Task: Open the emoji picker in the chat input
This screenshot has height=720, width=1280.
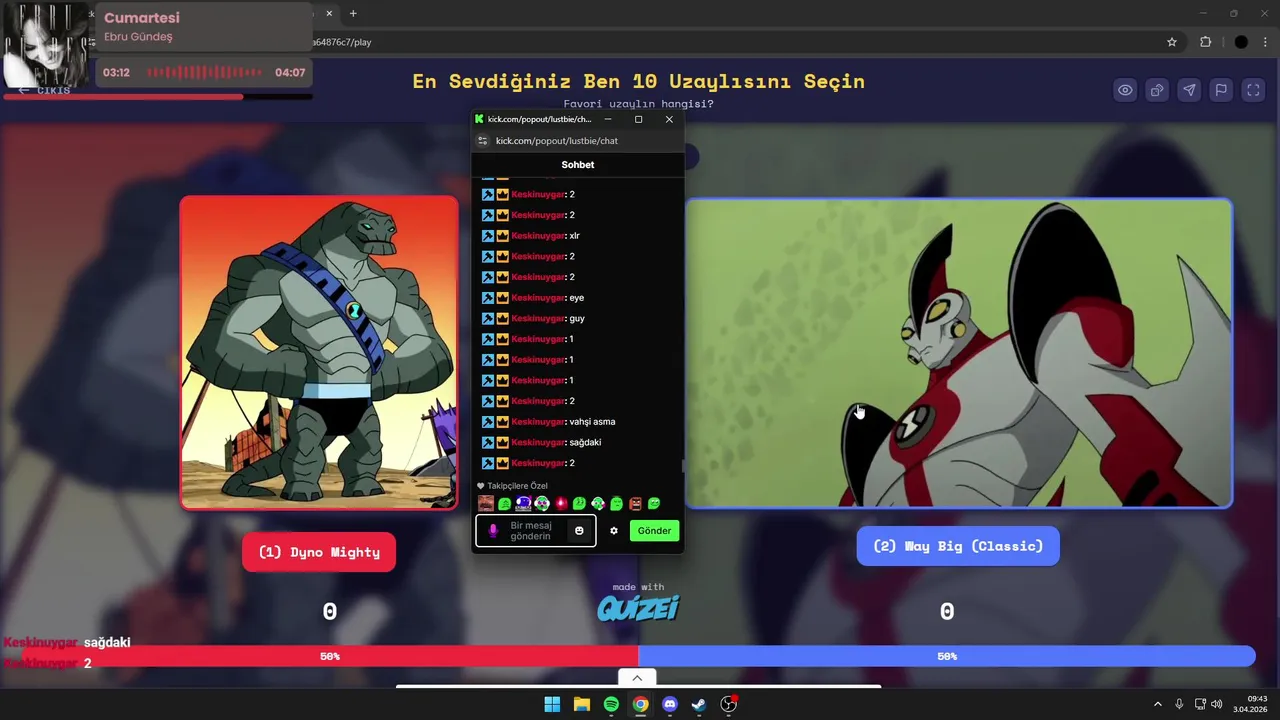Action: click(579, 531)
